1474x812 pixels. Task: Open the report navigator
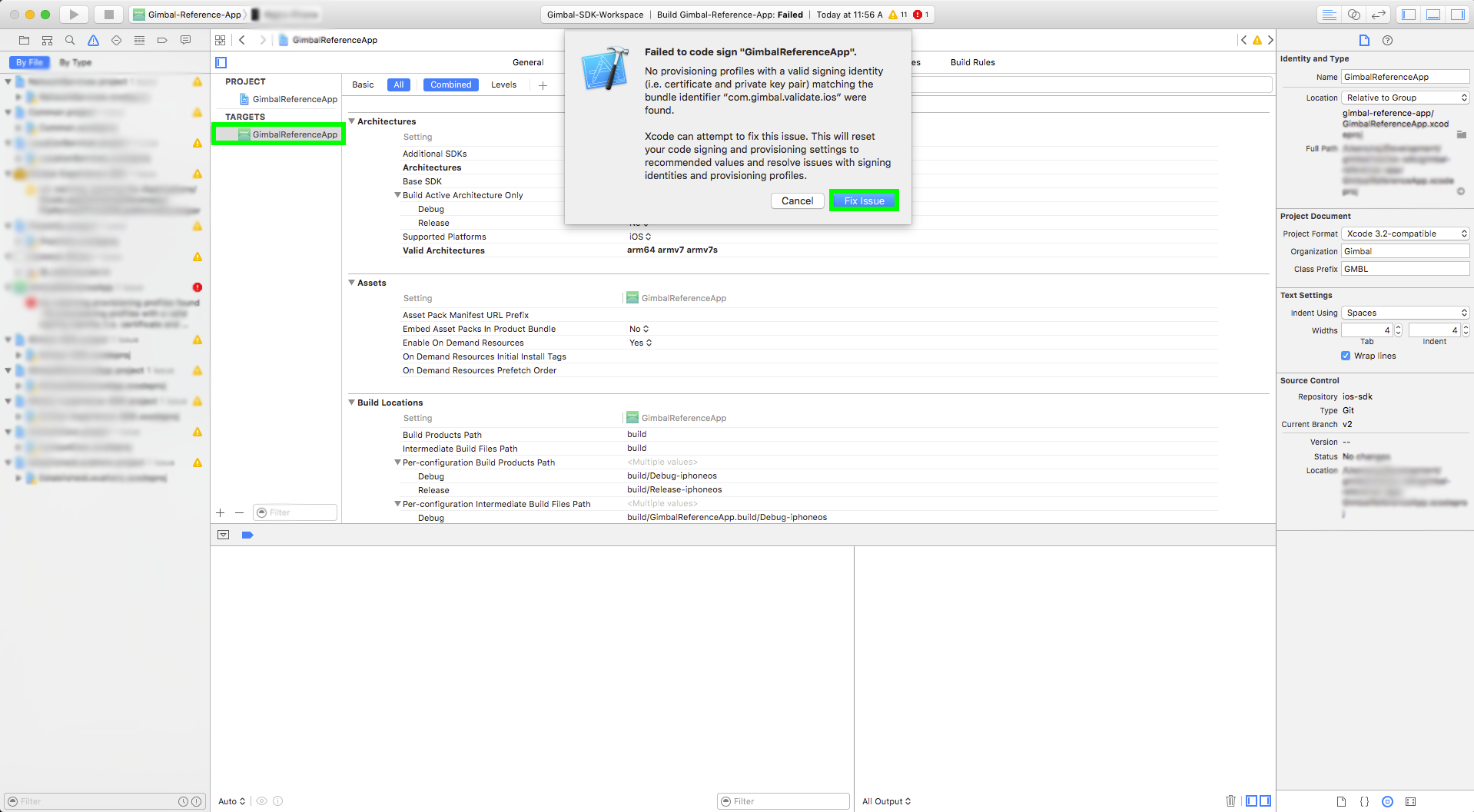click(185, 40)
